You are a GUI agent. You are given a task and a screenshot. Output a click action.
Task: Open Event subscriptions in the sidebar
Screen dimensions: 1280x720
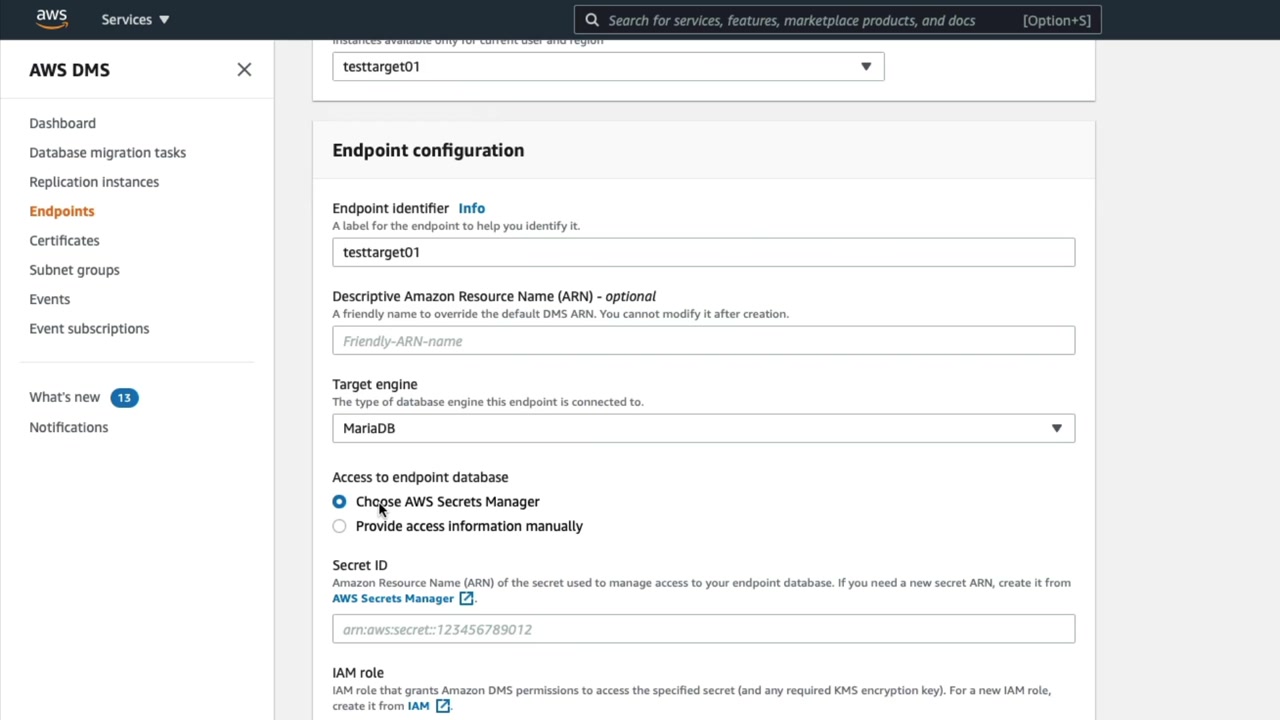click(89, 328)
